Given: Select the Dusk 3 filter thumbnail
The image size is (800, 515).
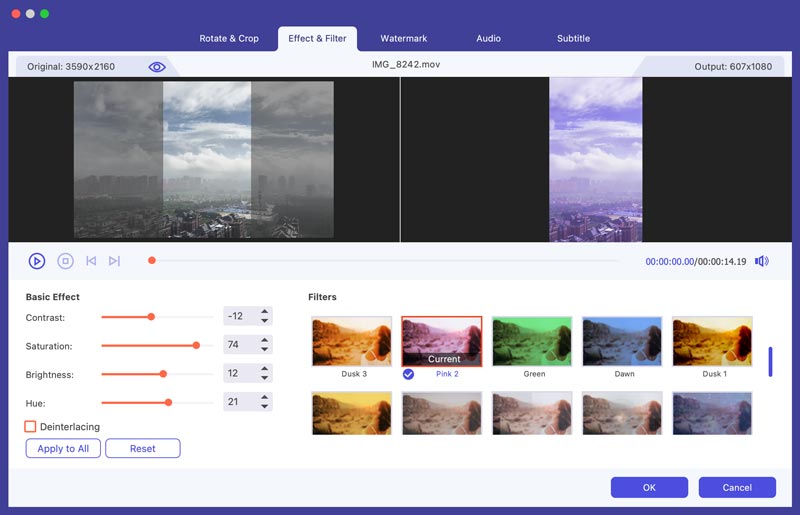Looking at the screenshot, I should (x=352, y=342).
